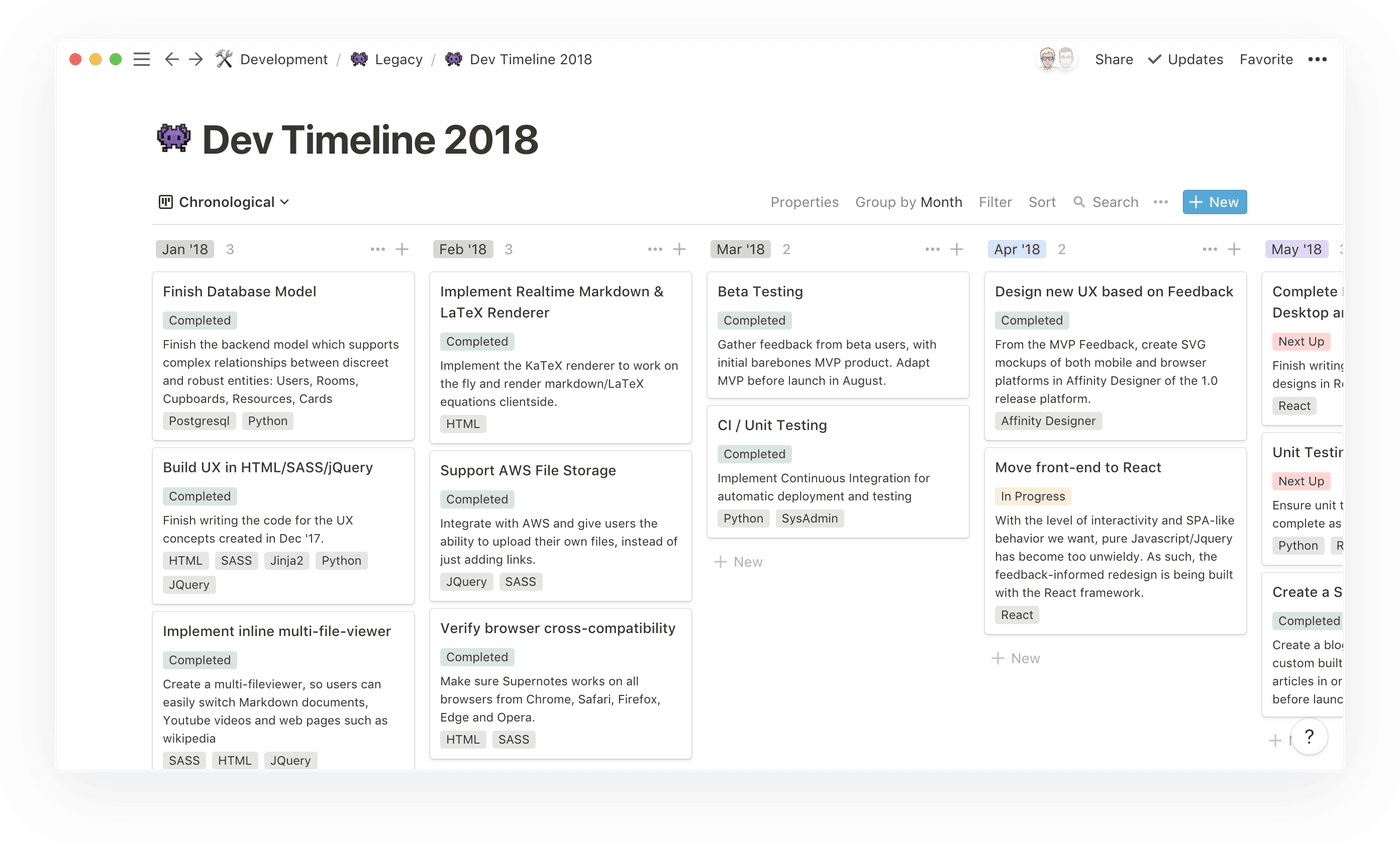Click the board view icon beside Chronological
This screenshot has height=843, width=1400.
(x=164, y=202)
